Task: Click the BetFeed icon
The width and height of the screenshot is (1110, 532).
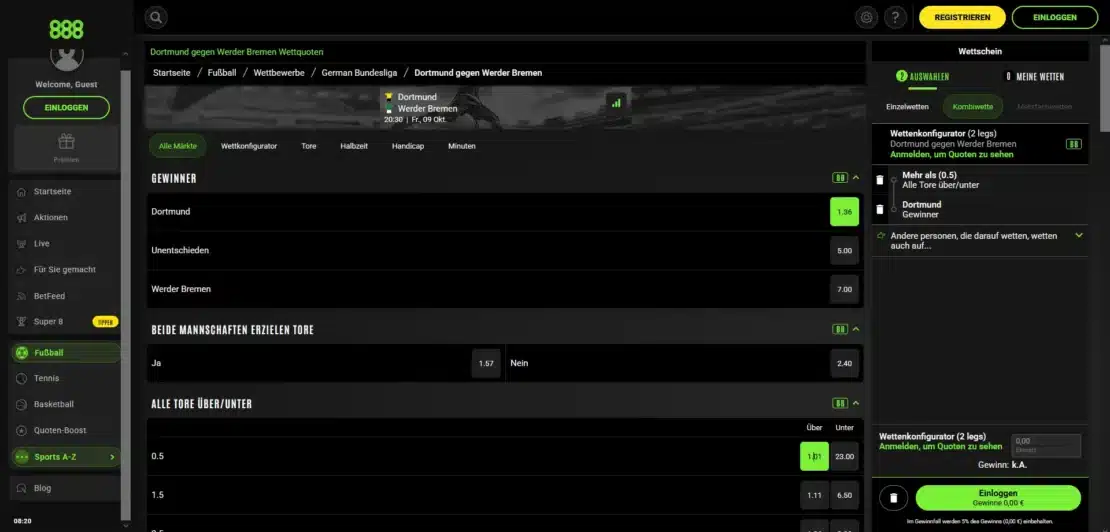Action: coord(21,296)
